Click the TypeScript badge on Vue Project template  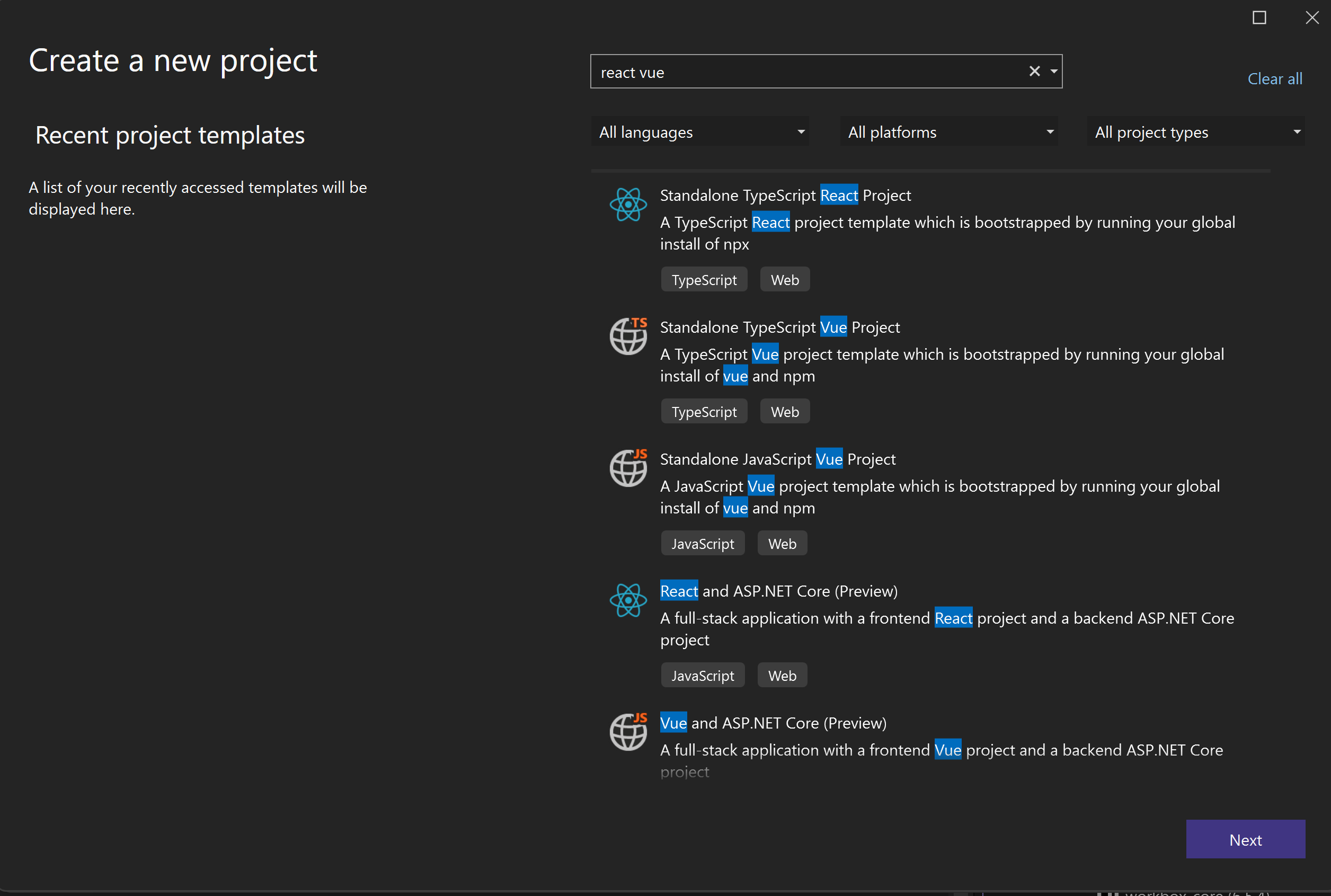[x=703, y=411]
